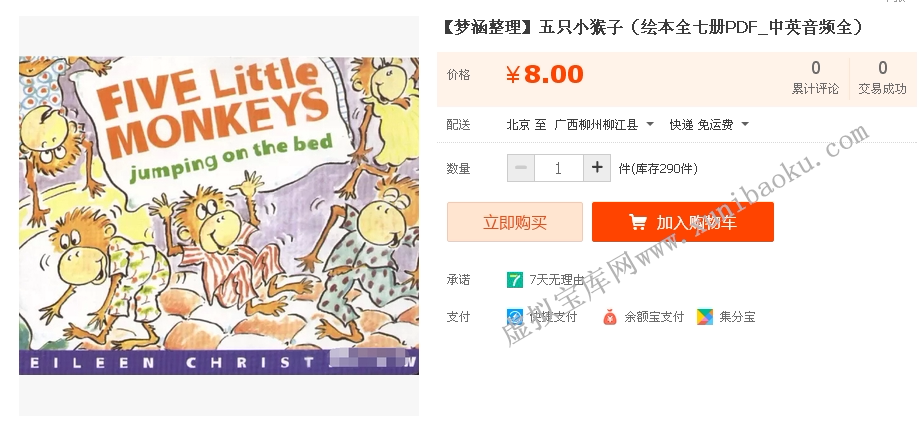Increase quantity with the plus button

(x=597, y=168)
